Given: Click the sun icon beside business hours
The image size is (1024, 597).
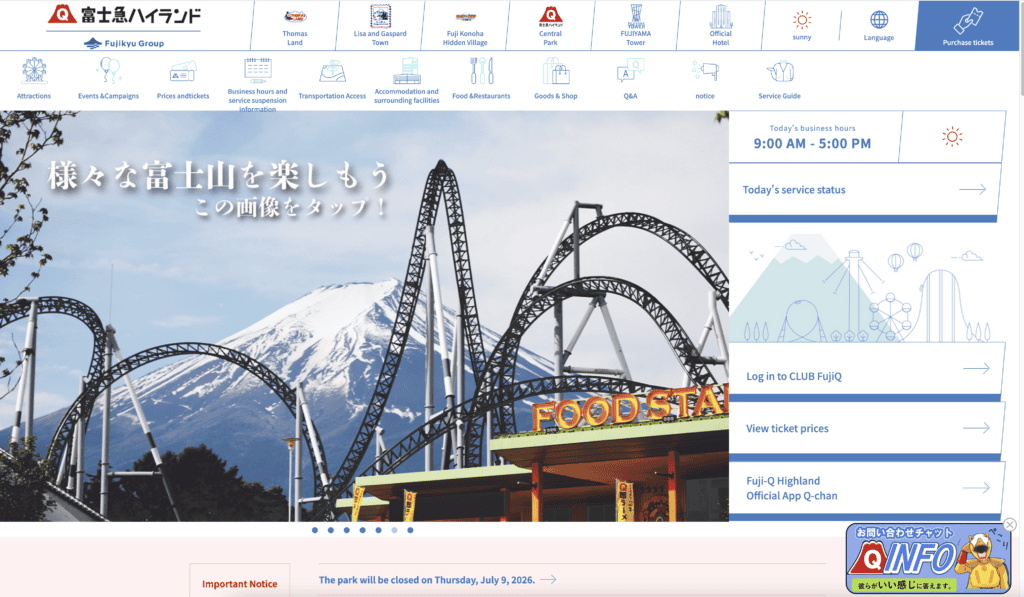Looking at the screenshot, I should tap(952, 137).
